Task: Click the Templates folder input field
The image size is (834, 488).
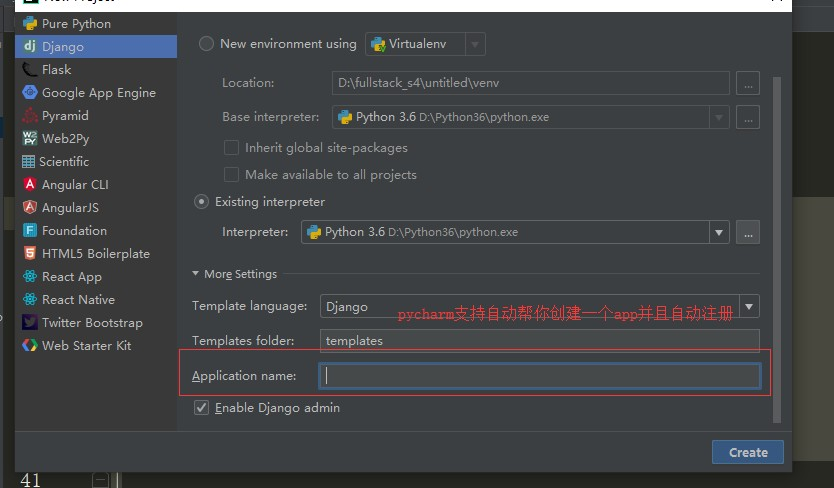Action: [x=539, y=341]
